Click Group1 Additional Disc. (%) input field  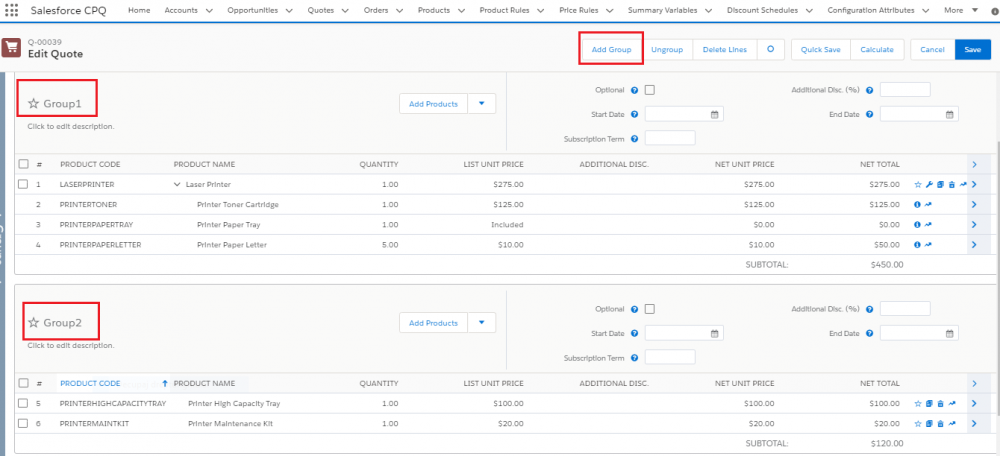tap(905, 90)
